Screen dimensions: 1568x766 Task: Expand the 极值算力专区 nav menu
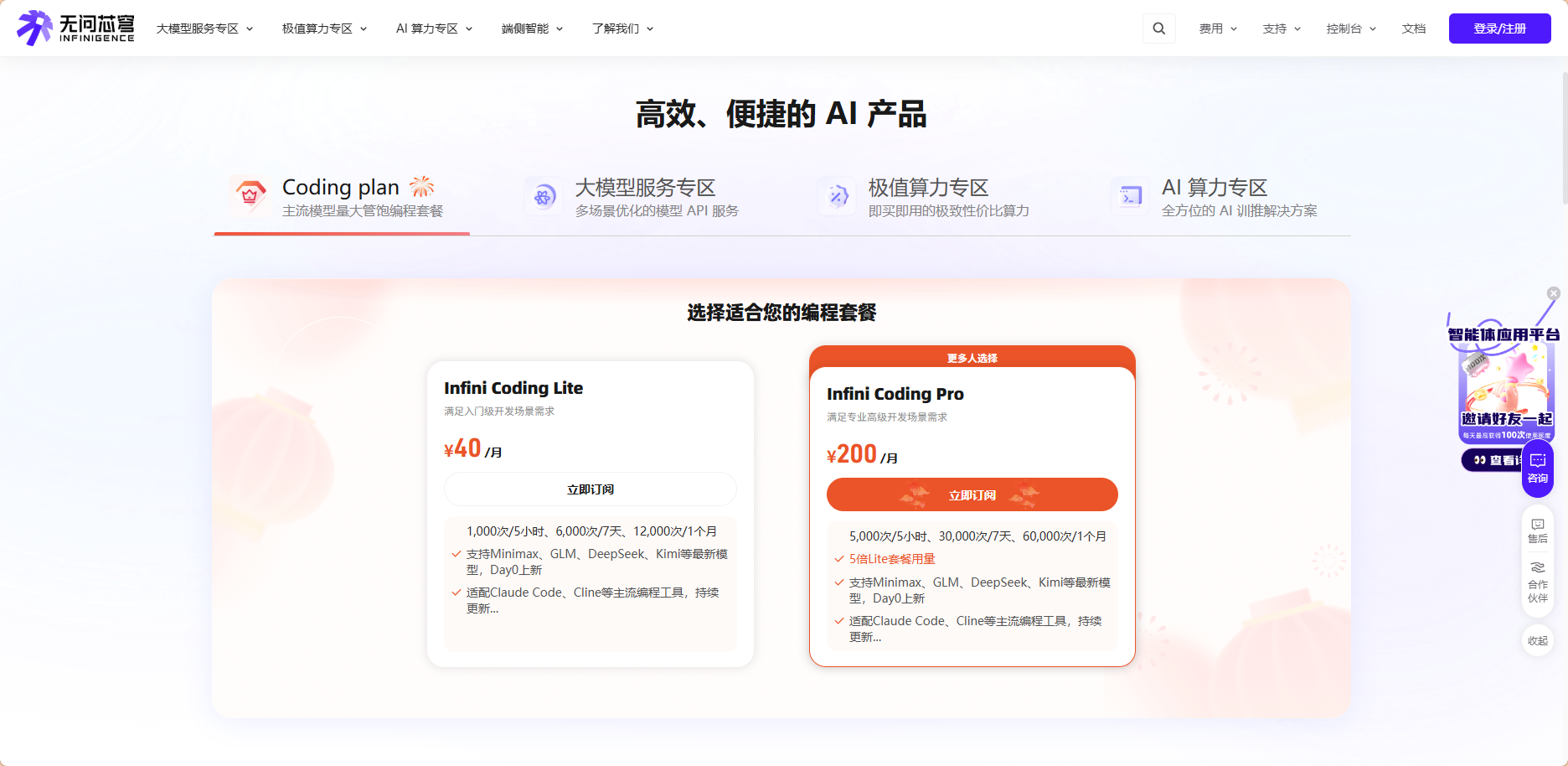click(x=324, y=28)
